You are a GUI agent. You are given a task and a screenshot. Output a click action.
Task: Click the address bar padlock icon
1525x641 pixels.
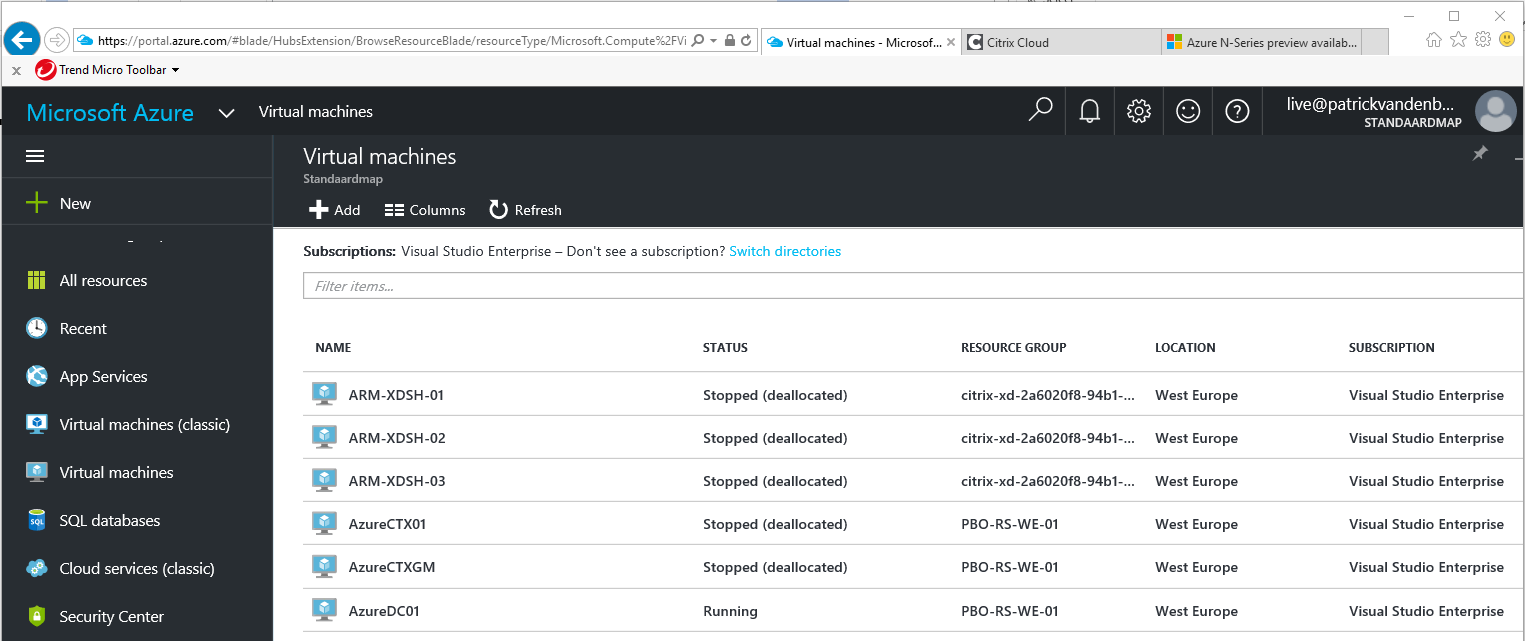pyautogui.click(x=729, y=41)
